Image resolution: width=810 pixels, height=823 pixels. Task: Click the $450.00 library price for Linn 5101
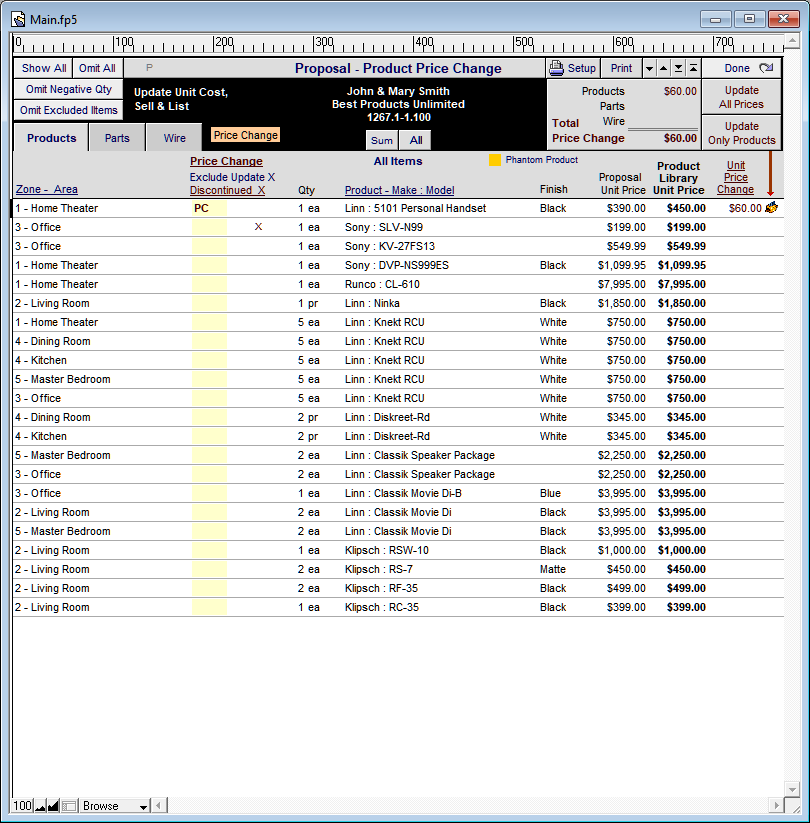686,208
